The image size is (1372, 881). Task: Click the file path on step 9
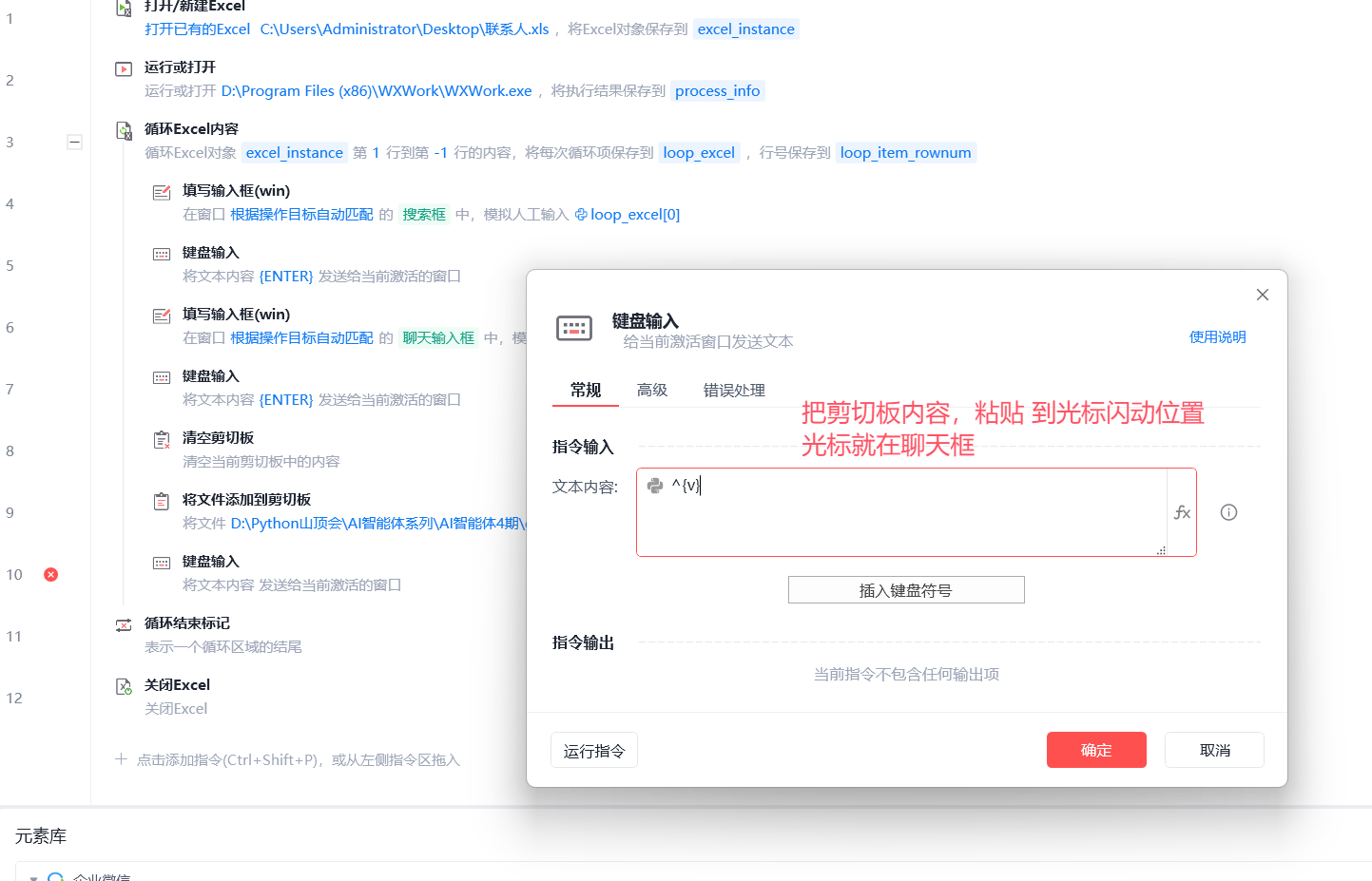pos(378,523)
